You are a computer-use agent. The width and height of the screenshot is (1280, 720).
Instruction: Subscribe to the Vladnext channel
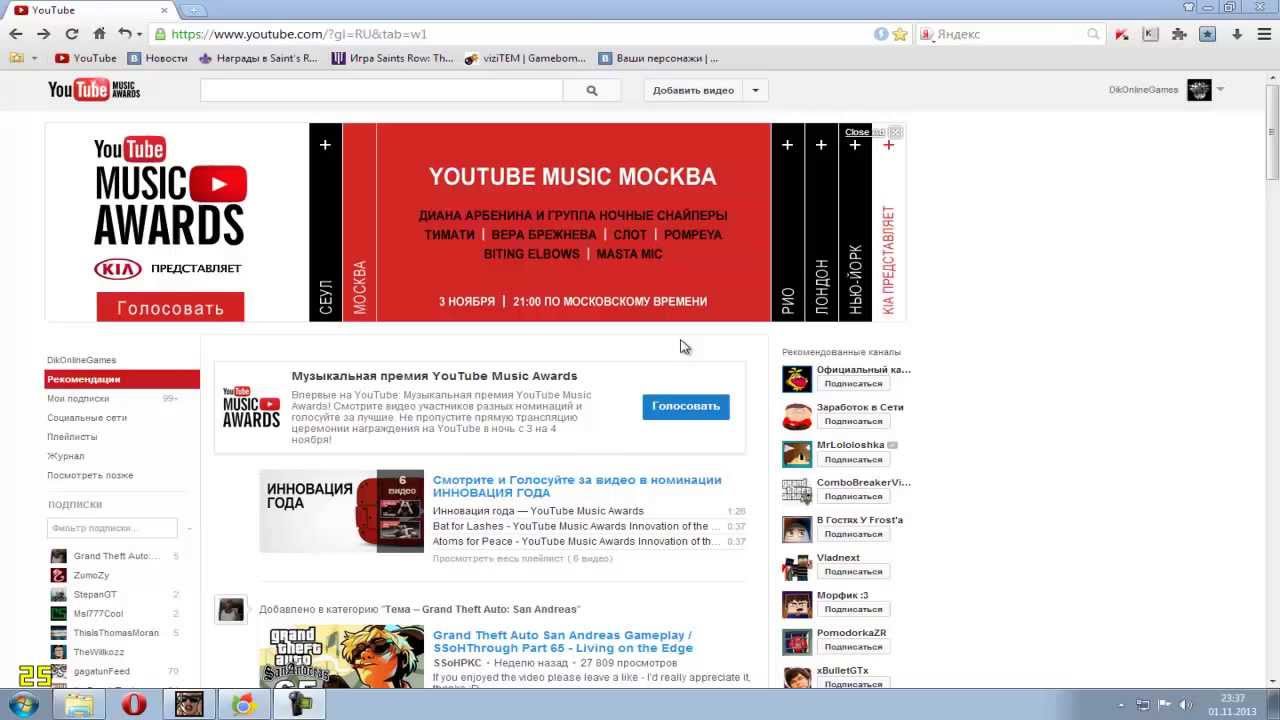pyautogui.click(x=853, y=571)
